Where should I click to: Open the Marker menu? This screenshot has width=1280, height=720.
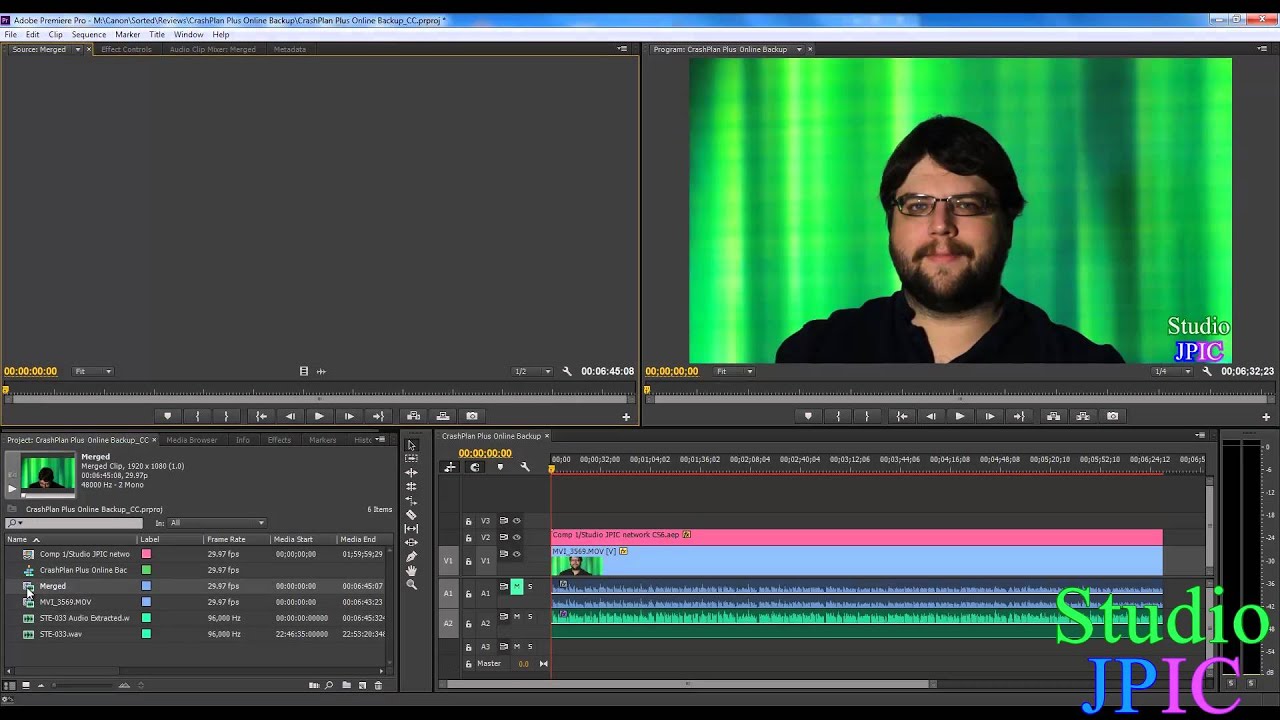point(128,34)
